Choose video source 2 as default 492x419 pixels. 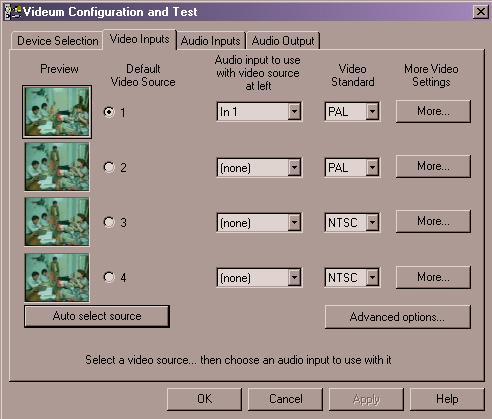pos(109,167)
